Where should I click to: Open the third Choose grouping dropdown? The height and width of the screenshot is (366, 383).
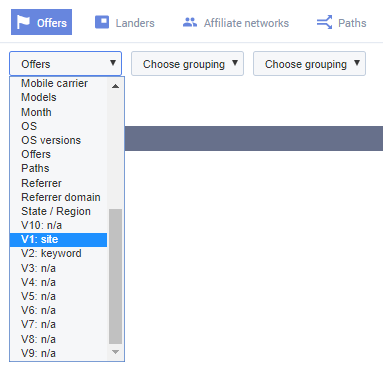(309, 63)
